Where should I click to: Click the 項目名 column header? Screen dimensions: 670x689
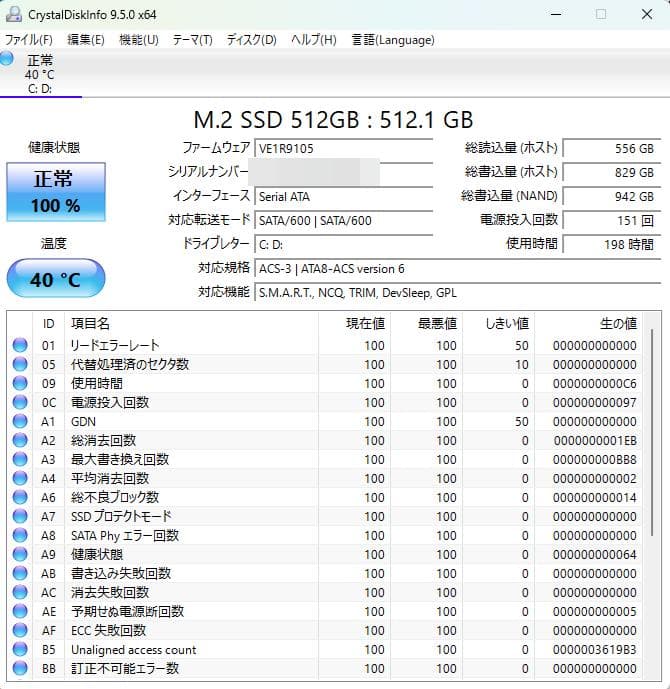(x=192, y=324)
